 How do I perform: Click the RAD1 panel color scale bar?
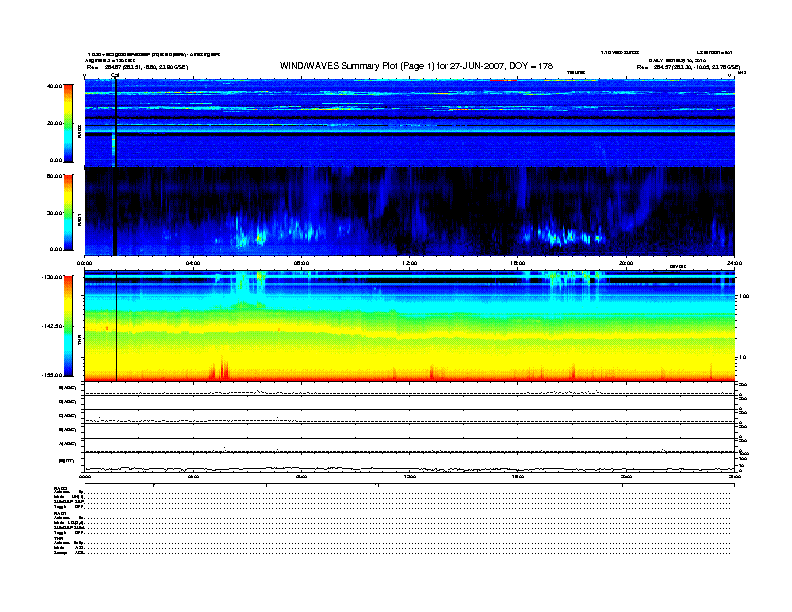(x=68, y=213)
